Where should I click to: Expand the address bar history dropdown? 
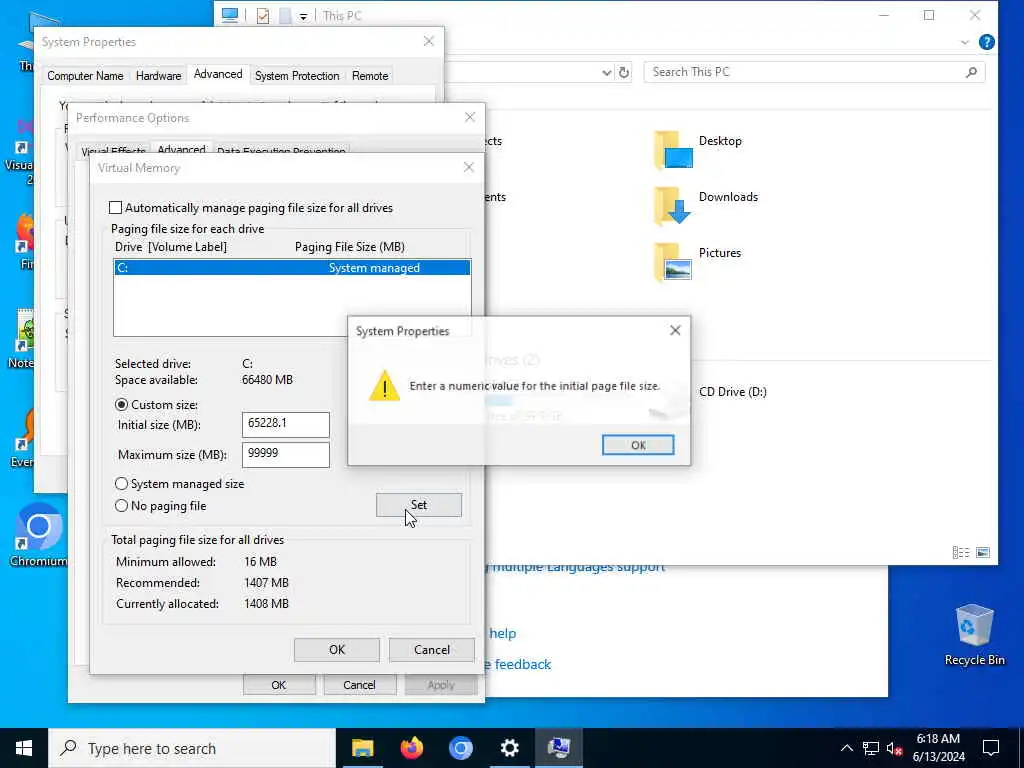[x=607, y=72]
